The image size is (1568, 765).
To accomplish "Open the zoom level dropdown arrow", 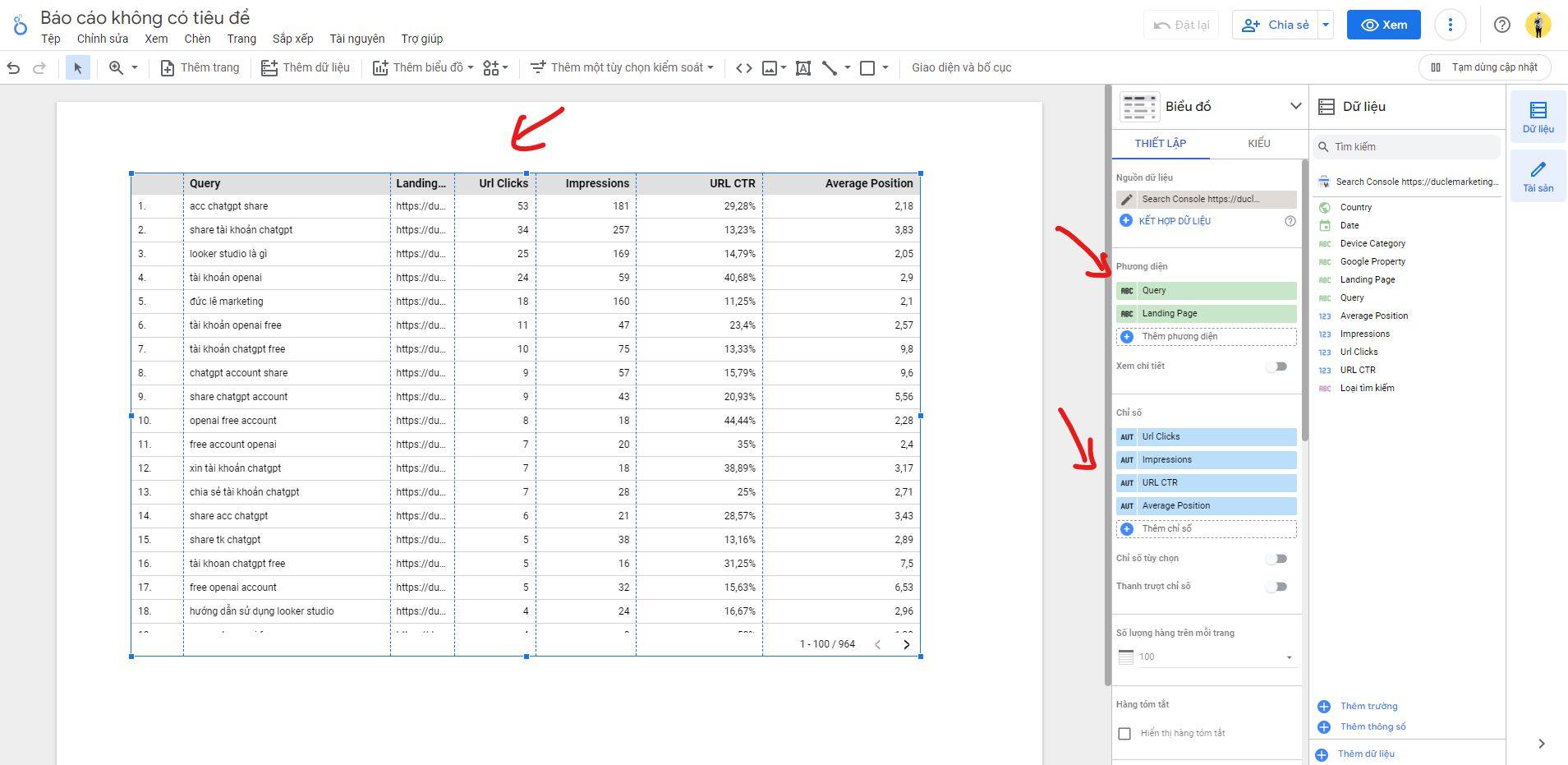I will click(135, 68).
